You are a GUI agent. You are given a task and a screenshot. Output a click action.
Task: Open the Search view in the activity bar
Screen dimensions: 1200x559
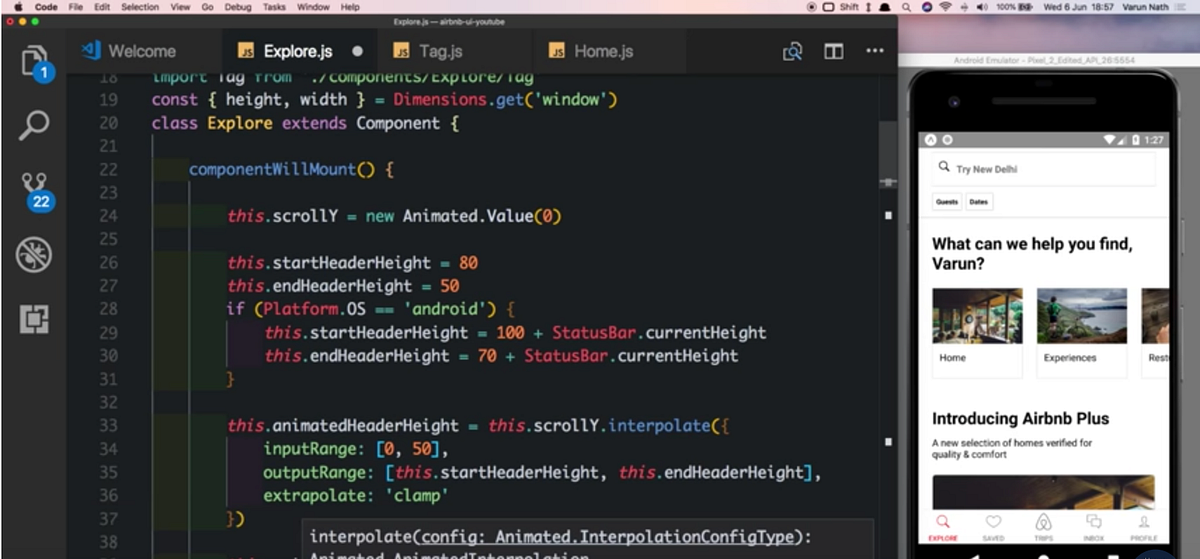tap(35, 125)
